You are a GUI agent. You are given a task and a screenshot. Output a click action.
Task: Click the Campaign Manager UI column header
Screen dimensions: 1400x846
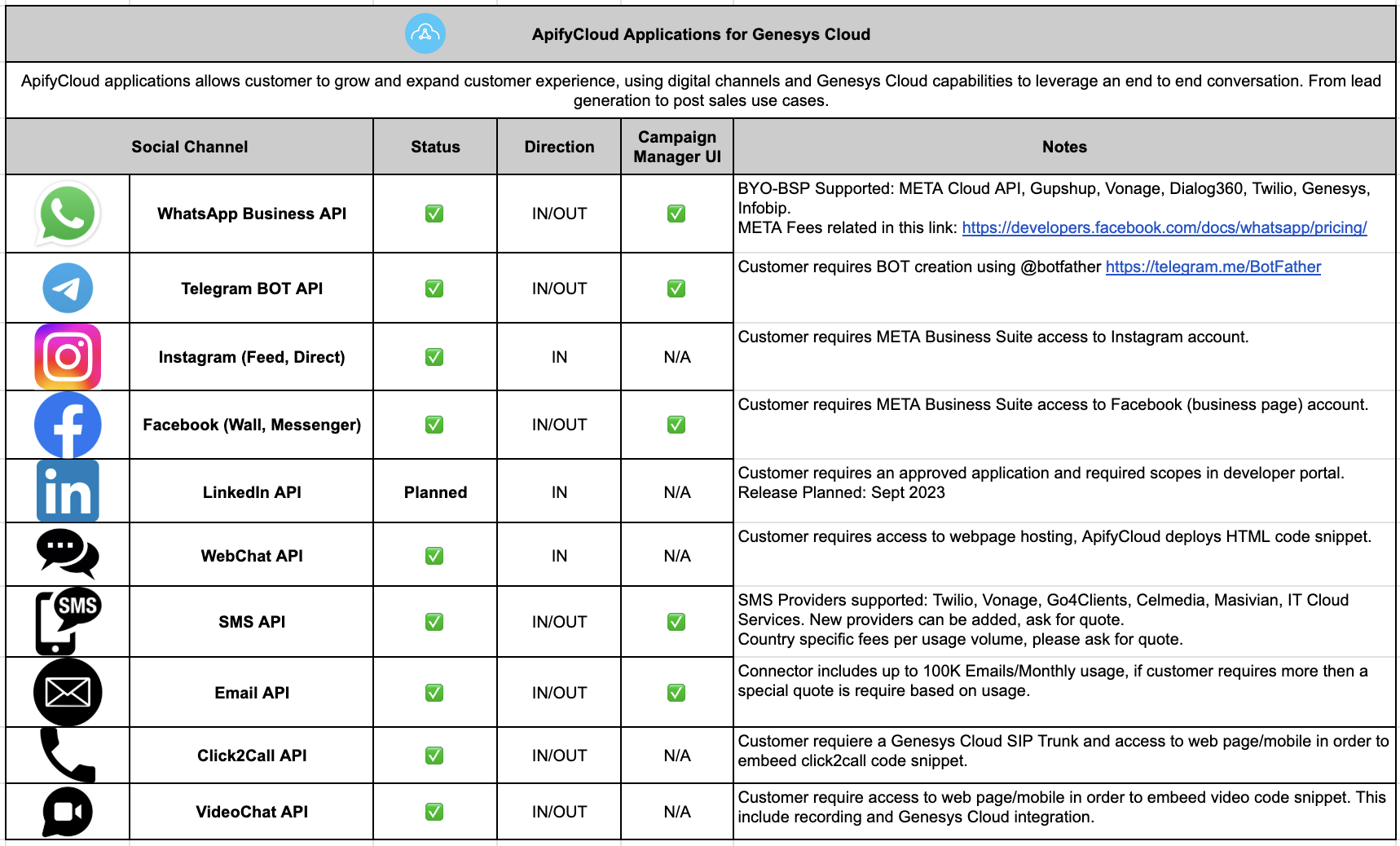[x=677, y=147]
